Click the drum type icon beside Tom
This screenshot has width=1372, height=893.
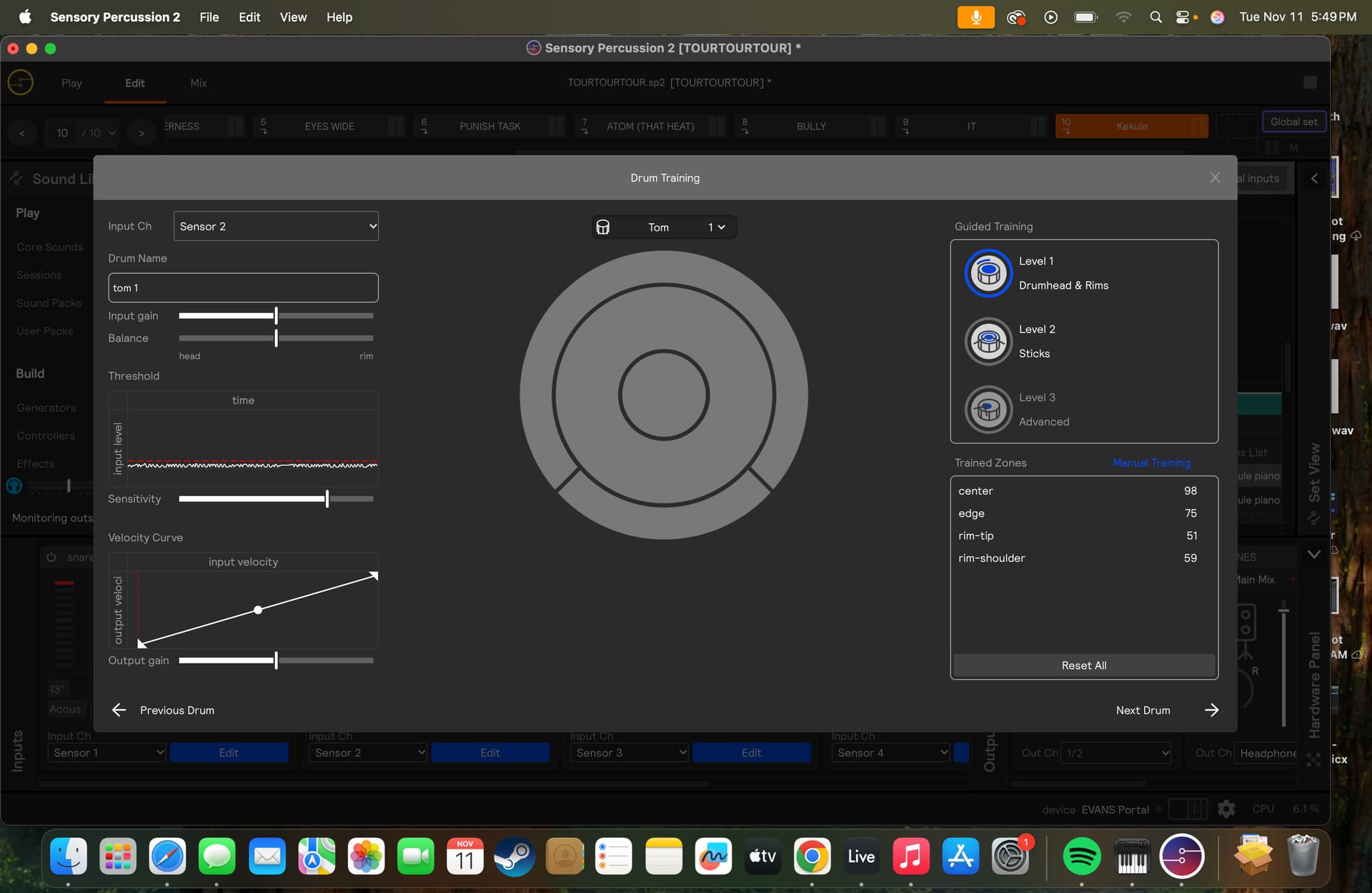(603, 227)
